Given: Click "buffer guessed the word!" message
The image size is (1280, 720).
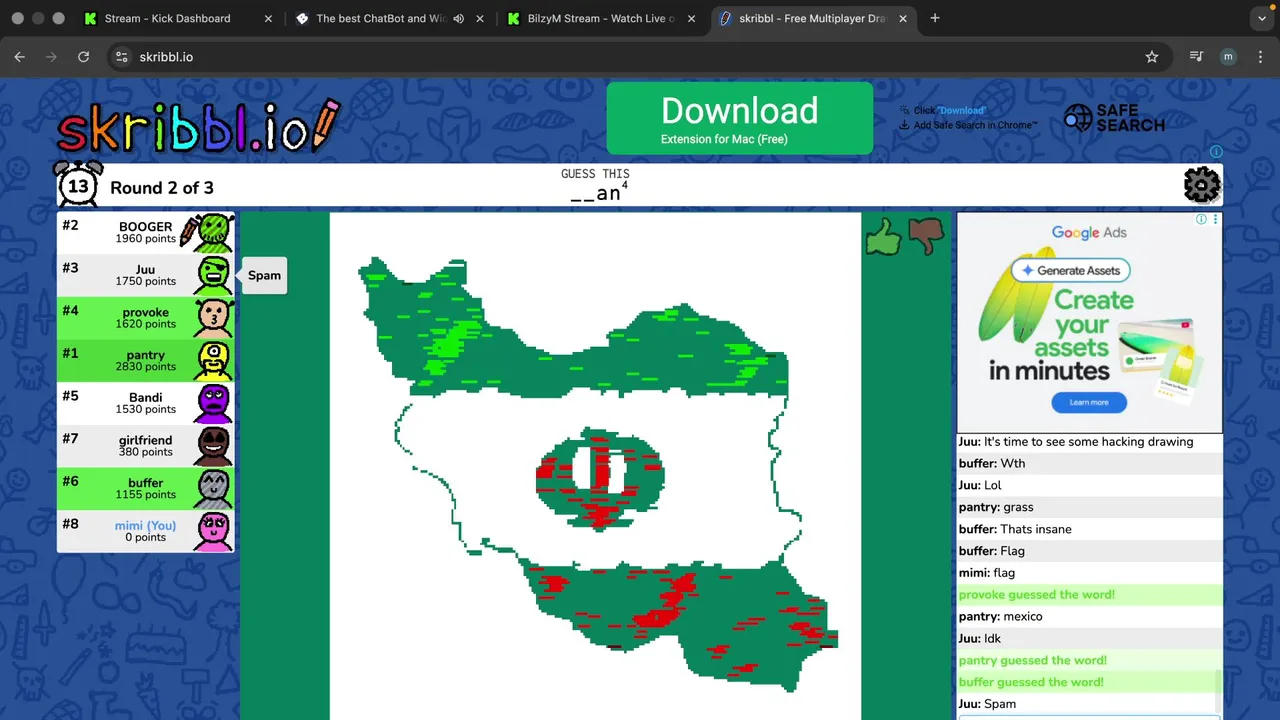Looking at the screenshot, I should (1031, 682).
